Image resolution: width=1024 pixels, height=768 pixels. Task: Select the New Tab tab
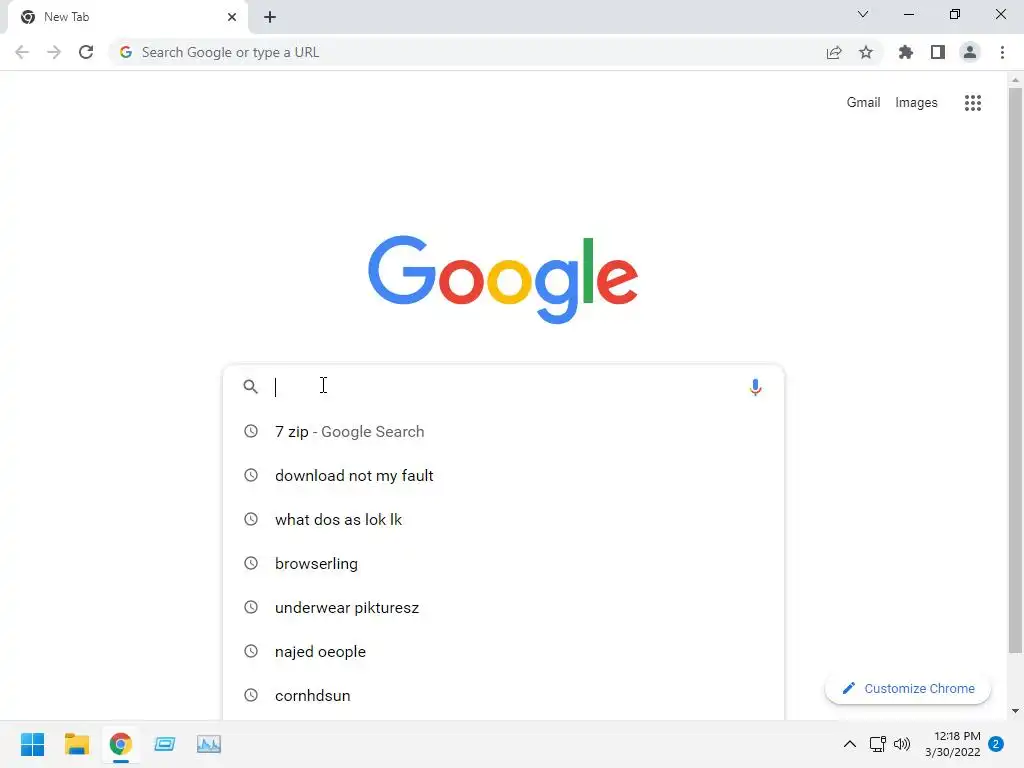coord(128,17)
